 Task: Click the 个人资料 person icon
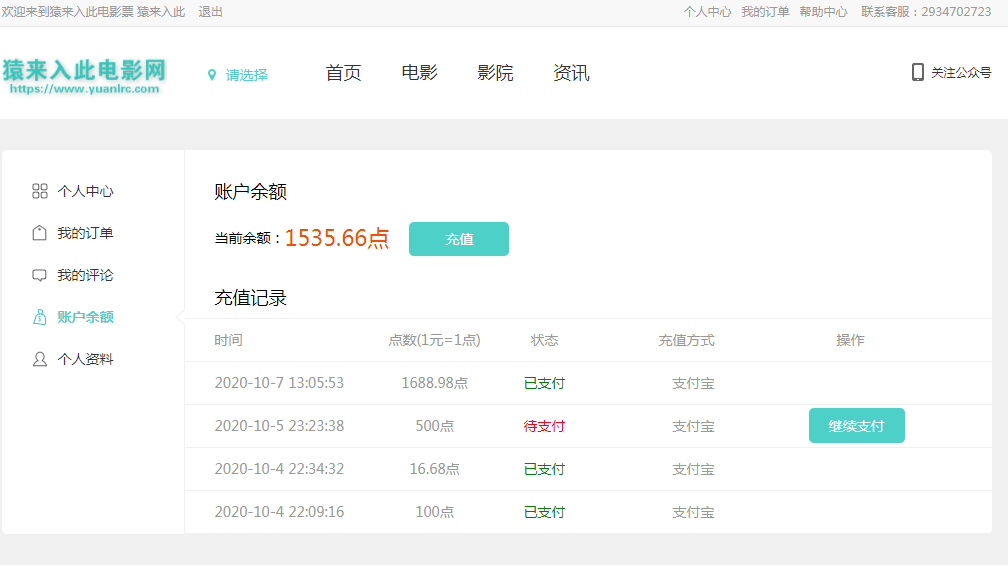(40, 359)
